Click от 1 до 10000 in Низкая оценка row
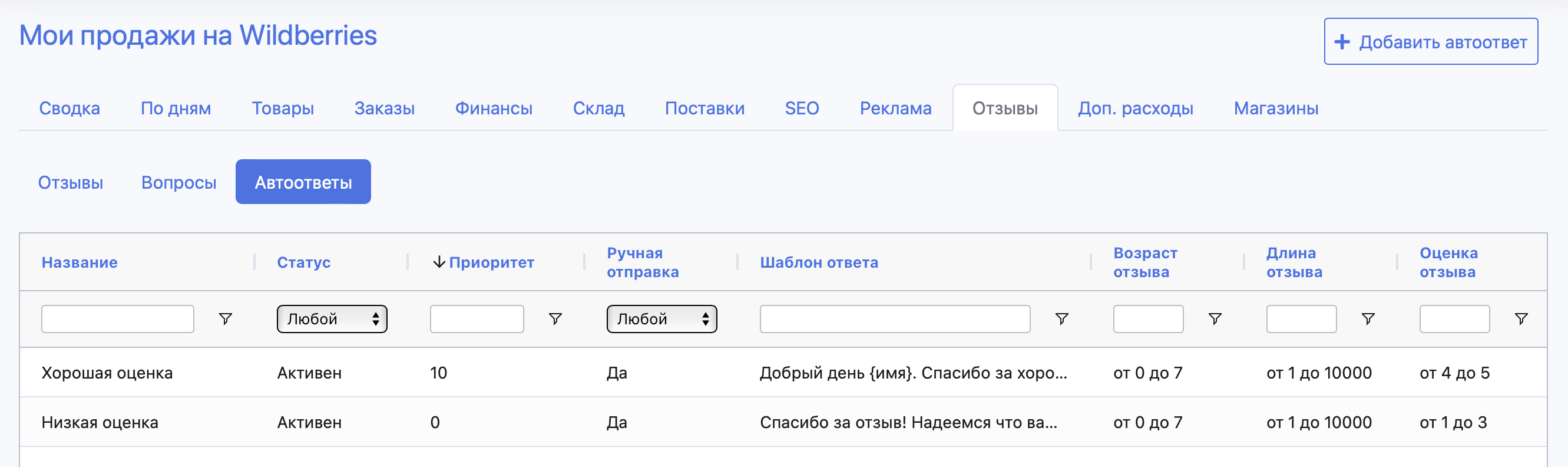 tap(1319, 422)
